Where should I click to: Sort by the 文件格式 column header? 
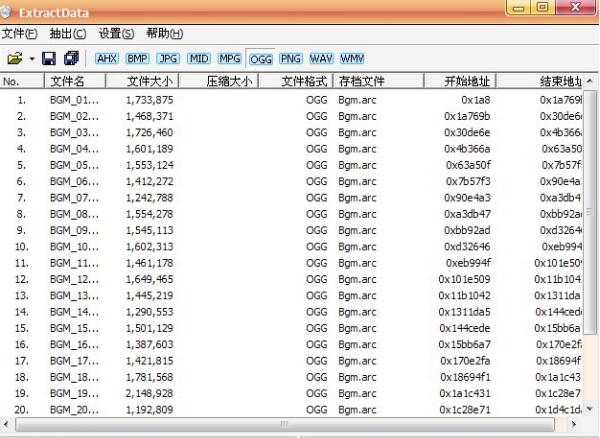point(296,81)
